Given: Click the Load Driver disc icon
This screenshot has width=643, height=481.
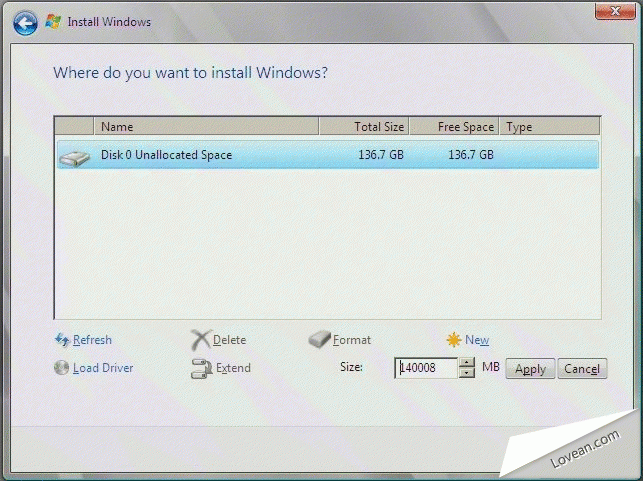Looking at the screenshot, I should [x=62, y=367].
